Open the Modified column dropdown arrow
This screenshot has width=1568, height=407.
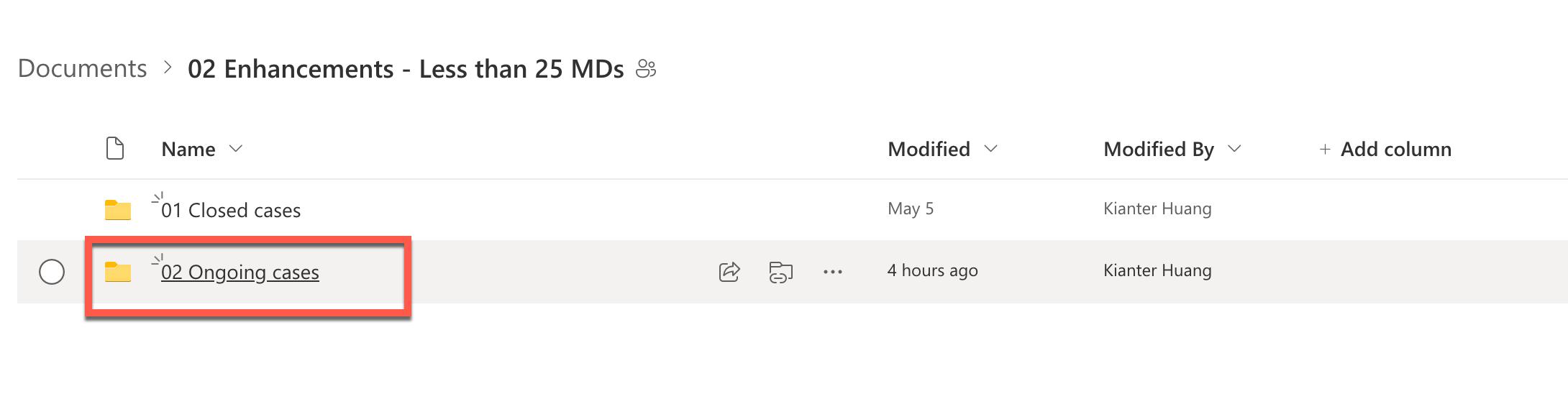coord(990,149)
